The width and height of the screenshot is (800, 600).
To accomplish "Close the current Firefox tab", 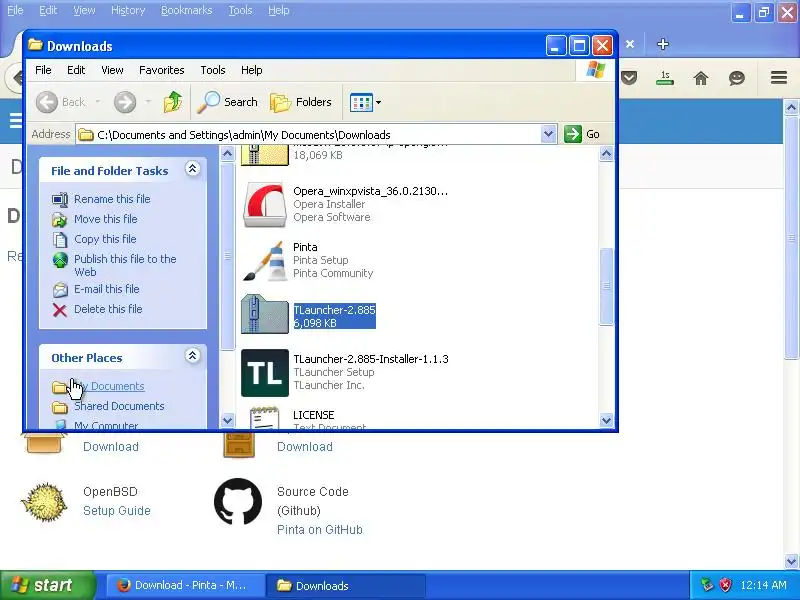I will tap(630, 44).
